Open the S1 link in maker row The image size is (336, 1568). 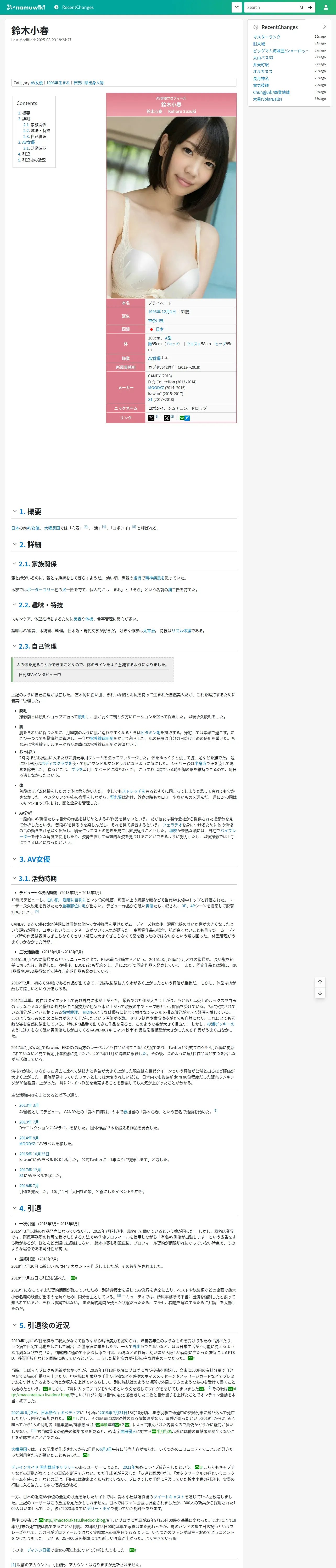click(150, 399)
